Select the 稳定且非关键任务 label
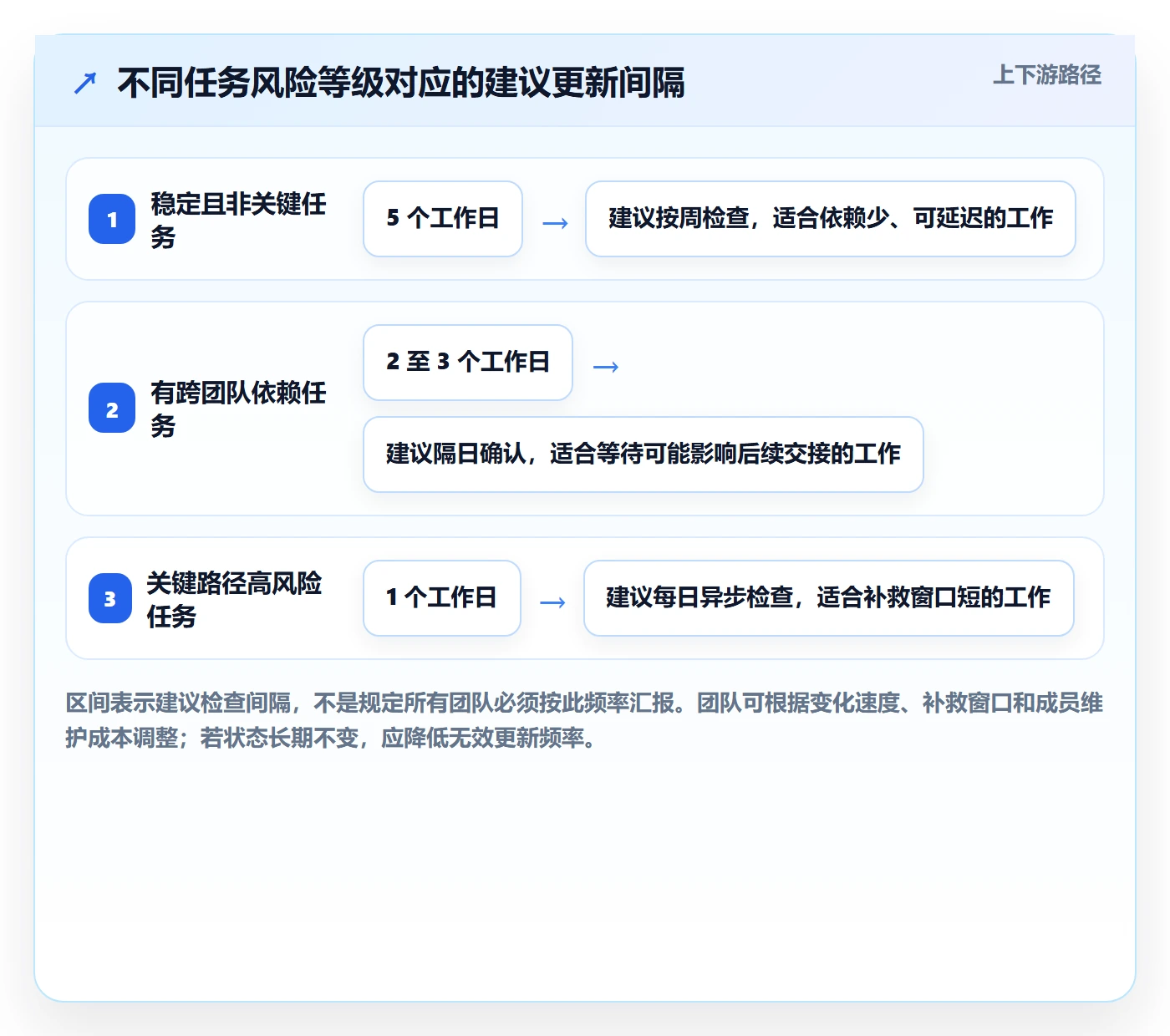The width and height of the screenshot is (1170, 1036). 238,220
